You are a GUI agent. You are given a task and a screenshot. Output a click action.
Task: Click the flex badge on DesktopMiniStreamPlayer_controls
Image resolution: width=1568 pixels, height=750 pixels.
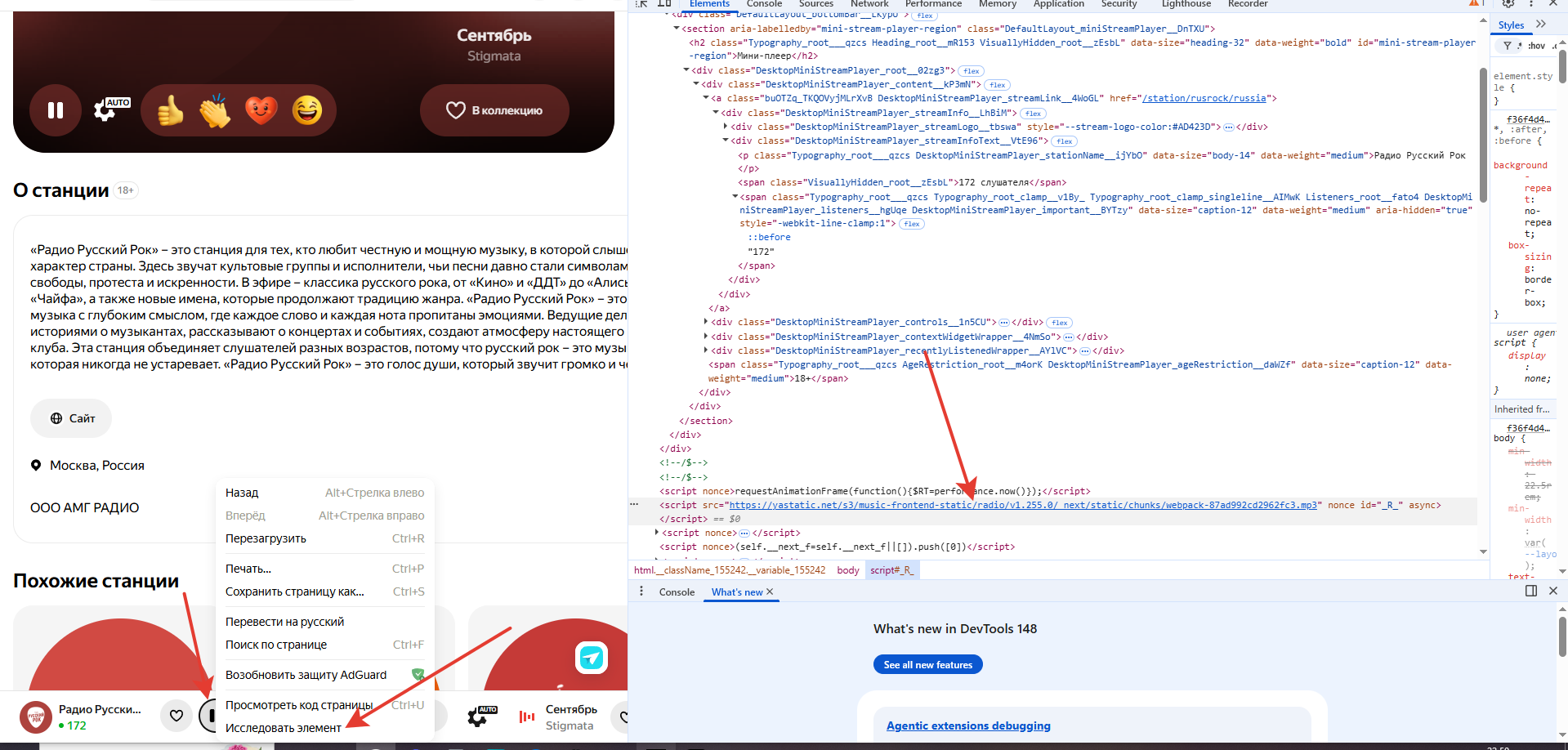click(1059, 323)
